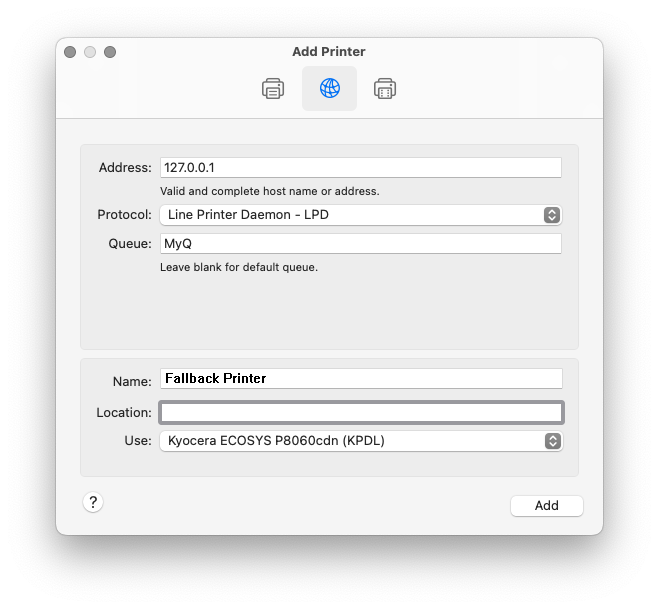Click the Name field with Fallback Printer
The image size is (659, 609).
(360, 379)
